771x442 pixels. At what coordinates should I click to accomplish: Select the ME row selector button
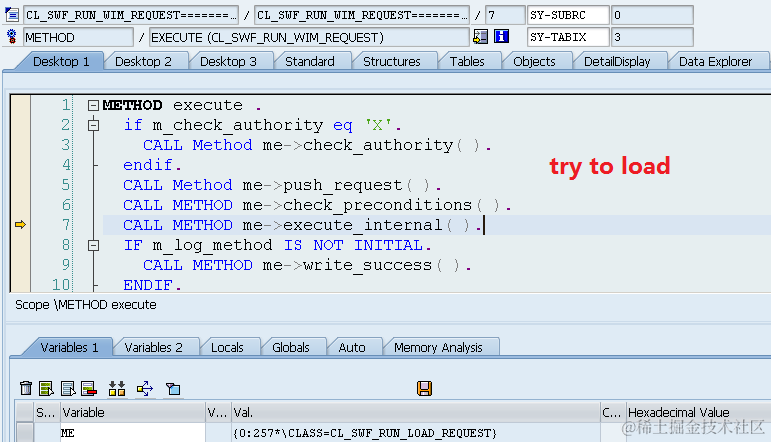[25, 433]
